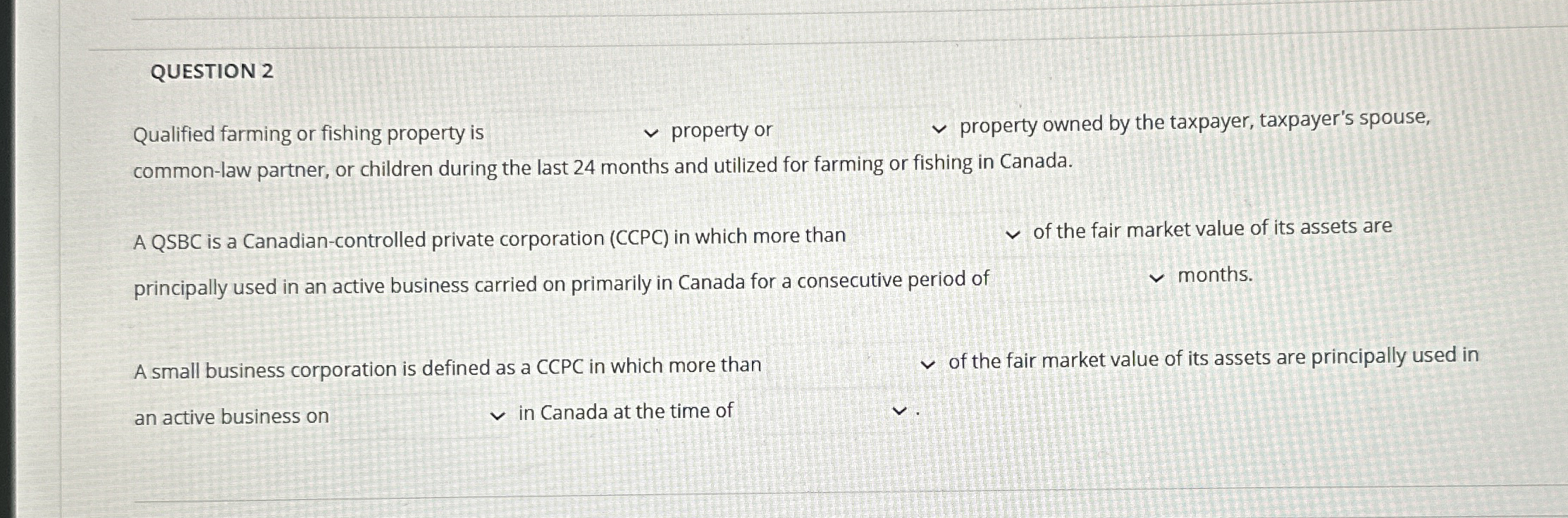The image size is (1568, 518).
Task: Click the chevron before "of the fair market value" for QSBC
Action: 1013,235
